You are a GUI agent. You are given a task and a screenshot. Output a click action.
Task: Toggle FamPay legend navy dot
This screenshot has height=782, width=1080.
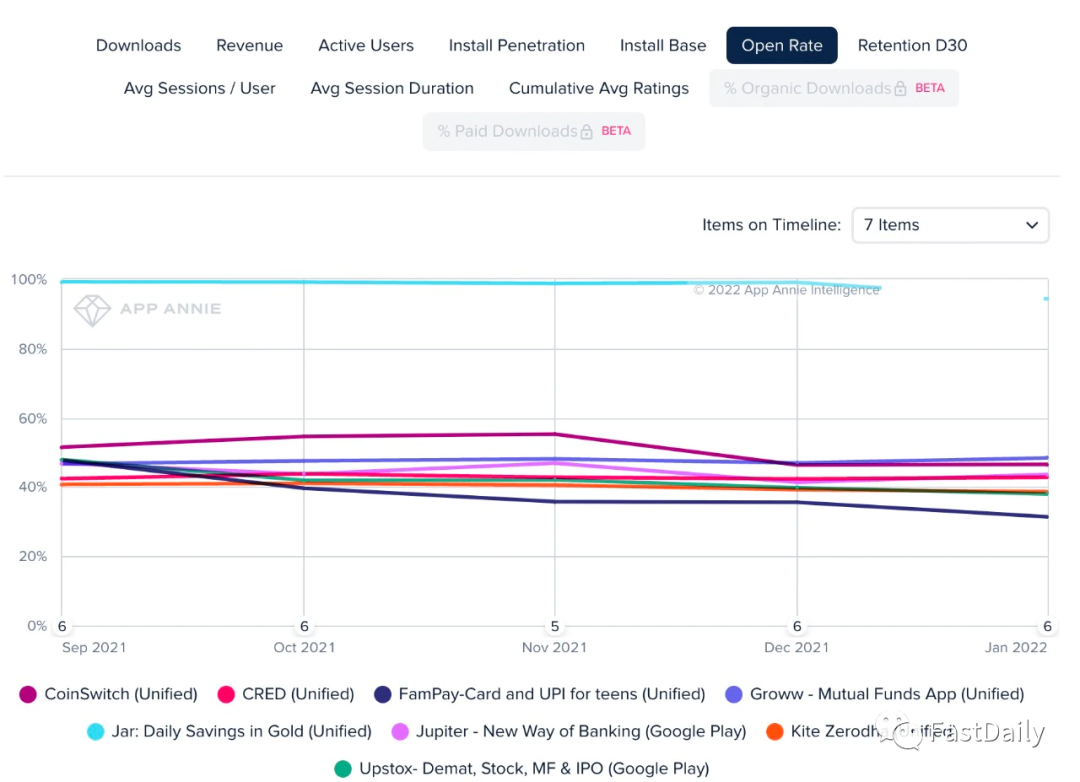pos(383,694)
